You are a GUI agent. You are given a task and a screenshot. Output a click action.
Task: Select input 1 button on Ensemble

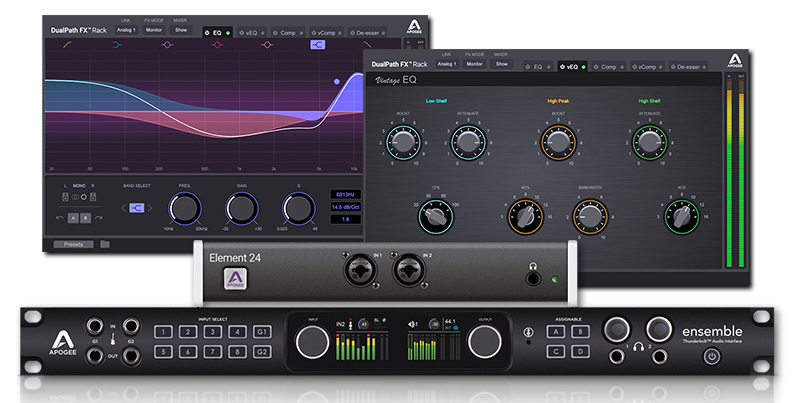[163, 332]
